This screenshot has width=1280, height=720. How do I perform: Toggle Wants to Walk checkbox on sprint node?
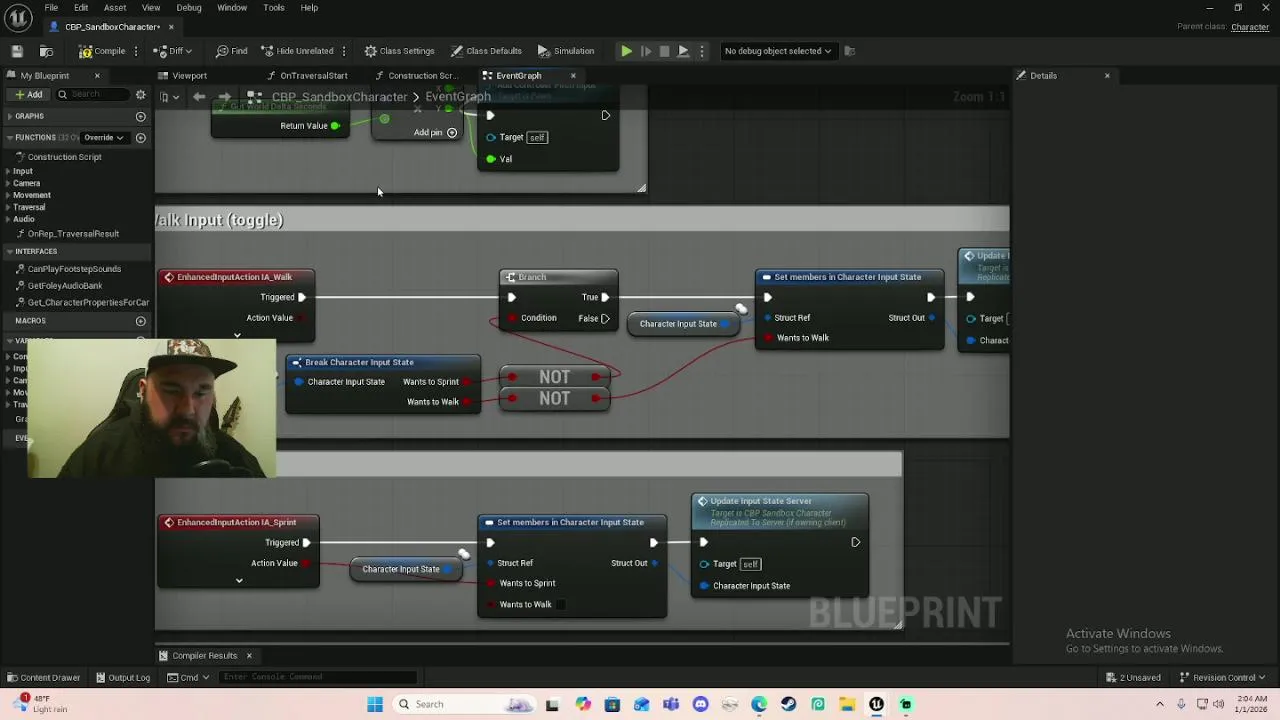pos(560,604)
